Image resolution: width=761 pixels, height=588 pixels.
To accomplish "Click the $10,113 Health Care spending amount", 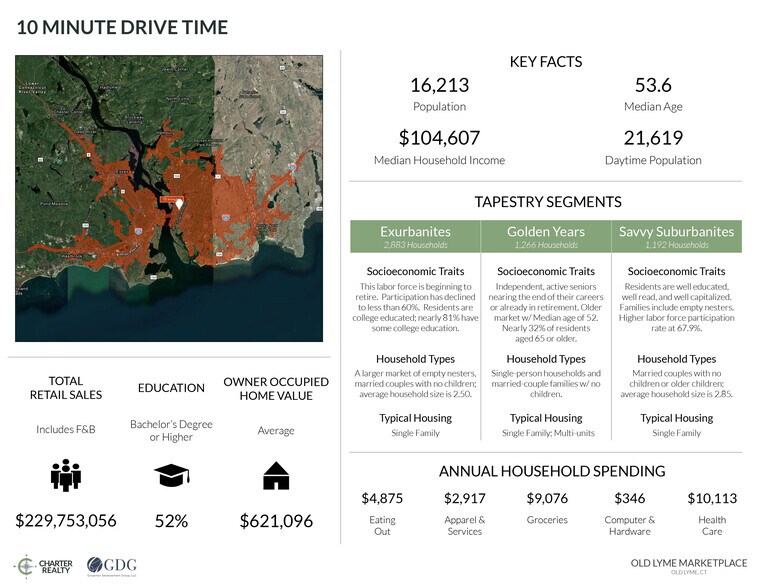I will click(x=711, y=498).
